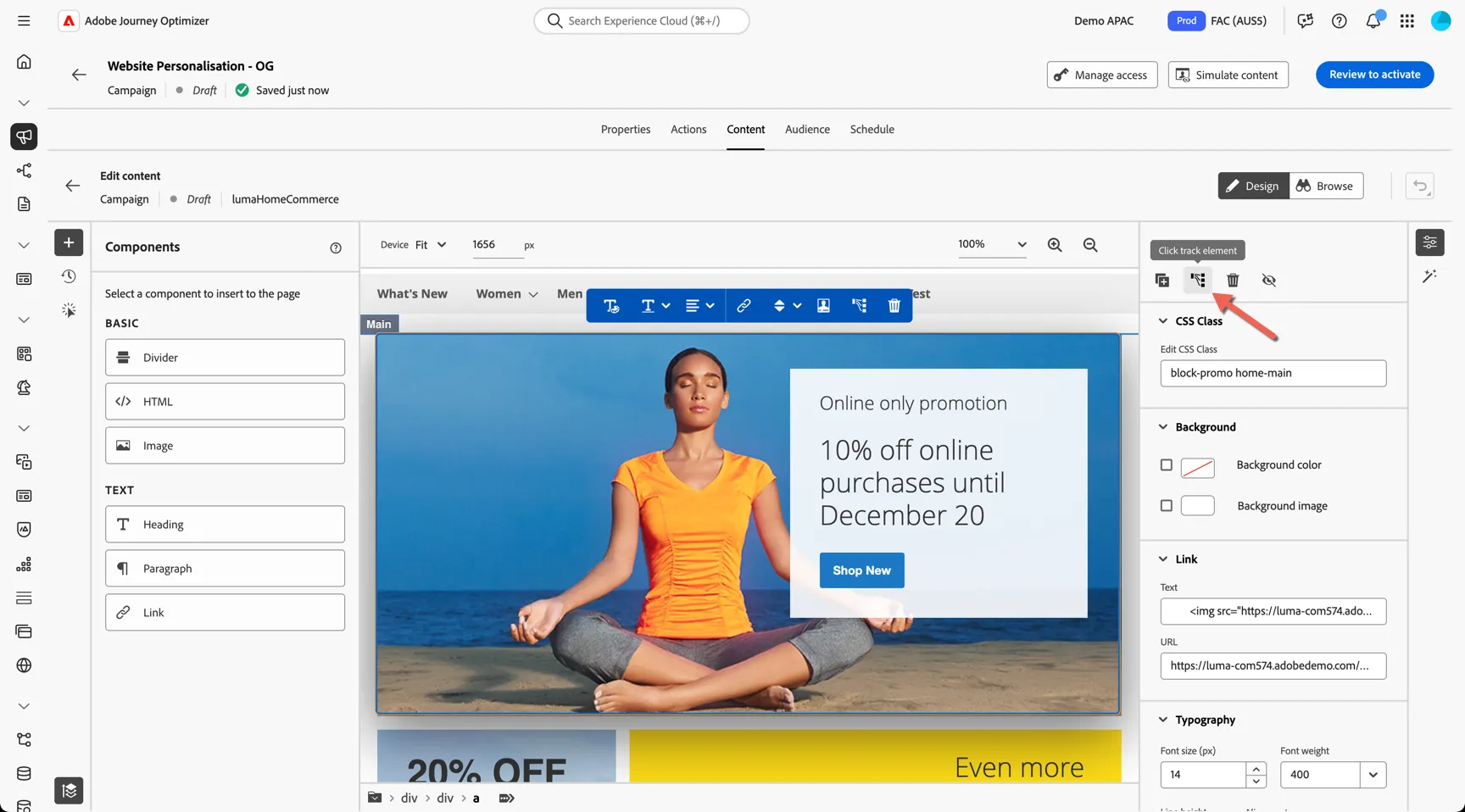The image size is (1465, 812).
Task: Open the app switcher grid
Action: pyautogui.click(x=1407, y=20)
